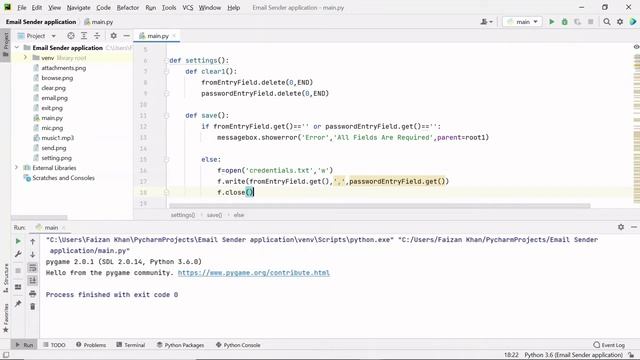Click Python 3.6 interpreter in status bar
Image resolution: width=640 pixels, height=360 pixels.
(573, 355)
